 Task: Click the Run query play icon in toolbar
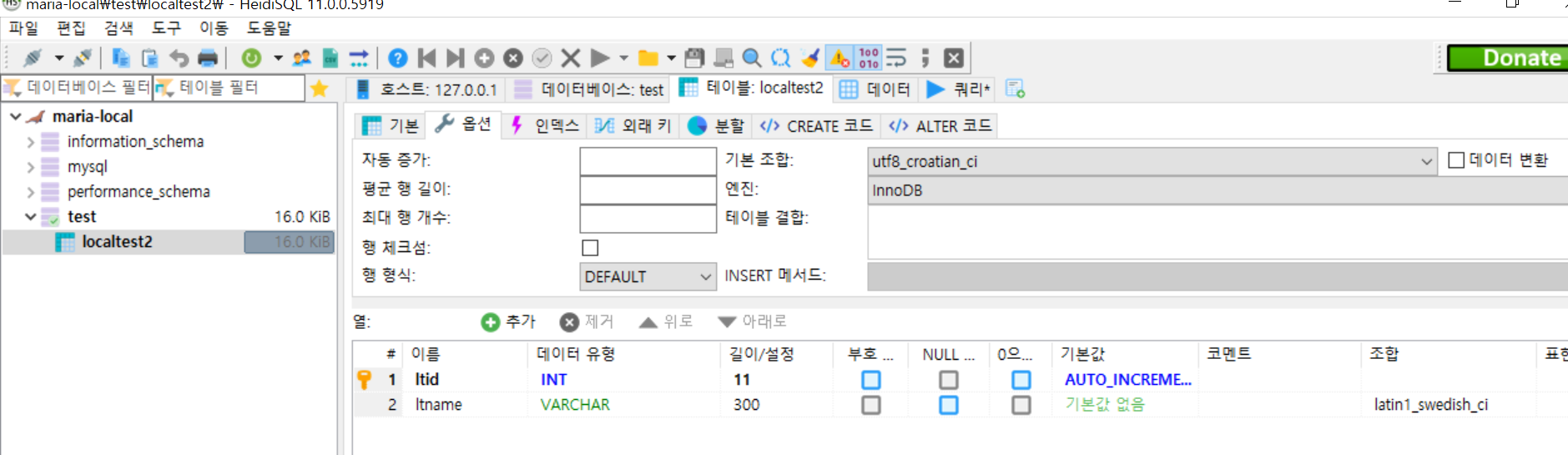(600, 58)
